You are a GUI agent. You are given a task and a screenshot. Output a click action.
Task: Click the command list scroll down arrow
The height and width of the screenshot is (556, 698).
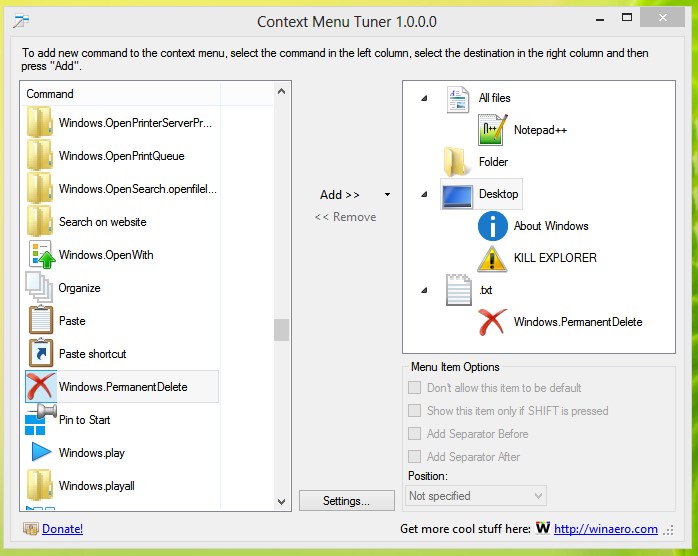point(281,502)
